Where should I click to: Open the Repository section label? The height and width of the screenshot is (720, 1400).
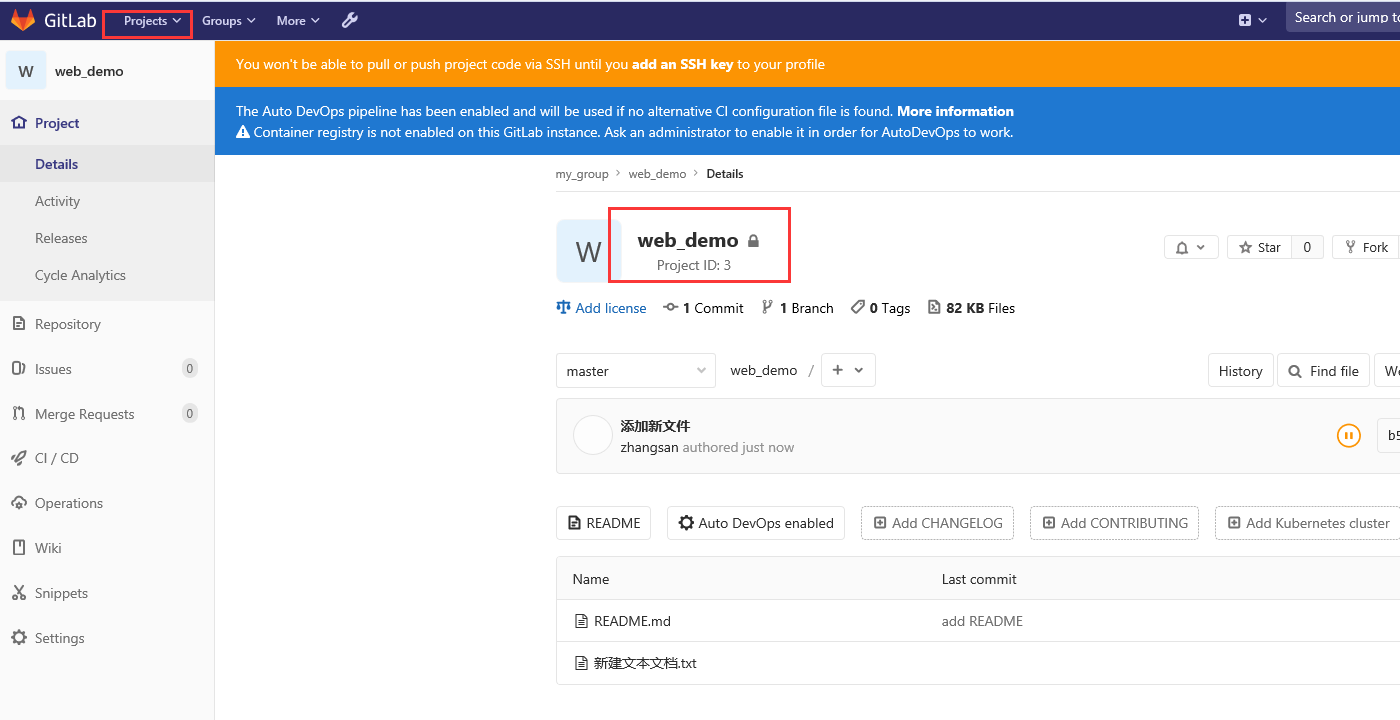tap(68, 324)
